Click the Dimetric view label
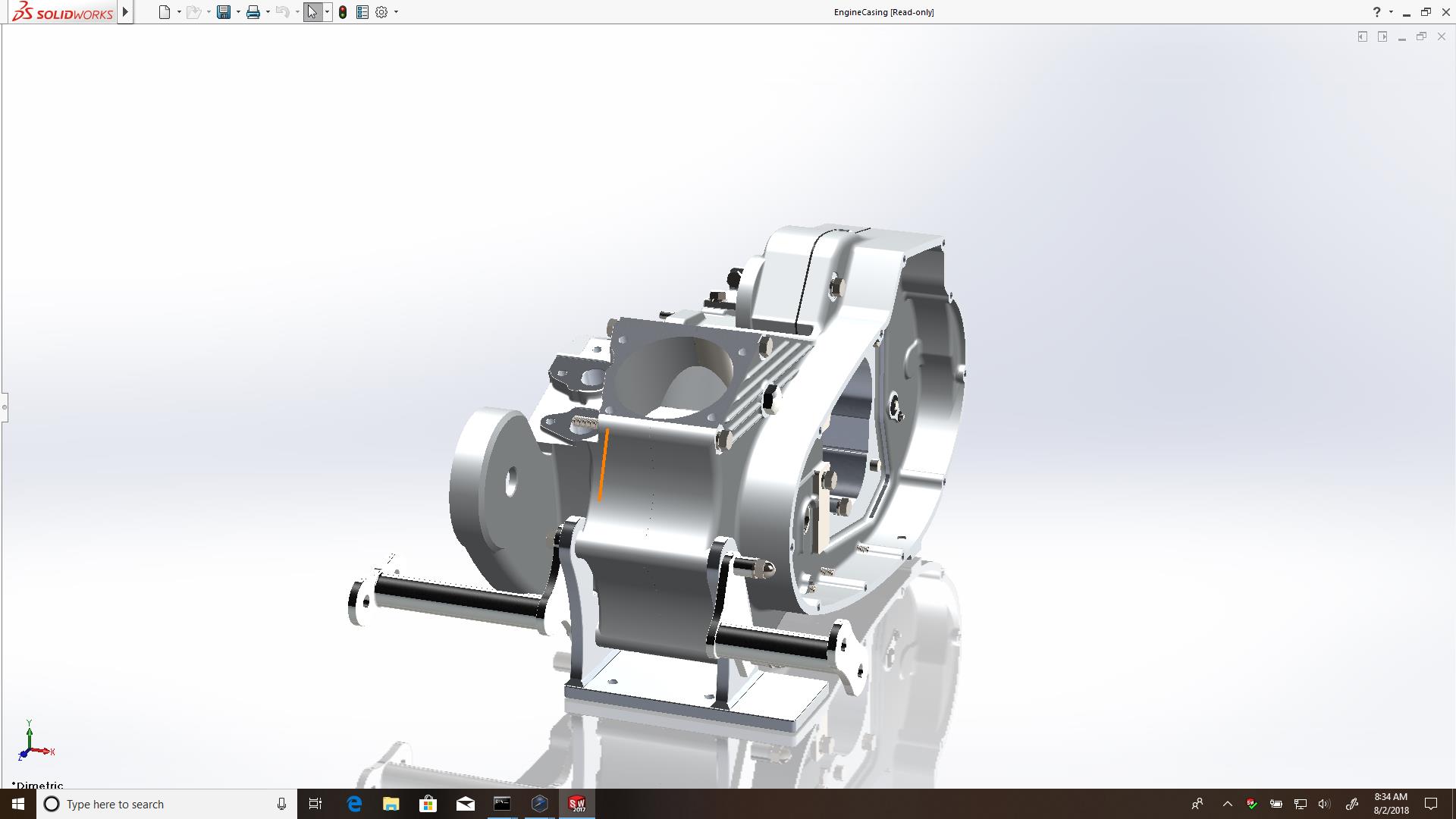The height and width of the screenshot is (819, 1456). point(38,785)
